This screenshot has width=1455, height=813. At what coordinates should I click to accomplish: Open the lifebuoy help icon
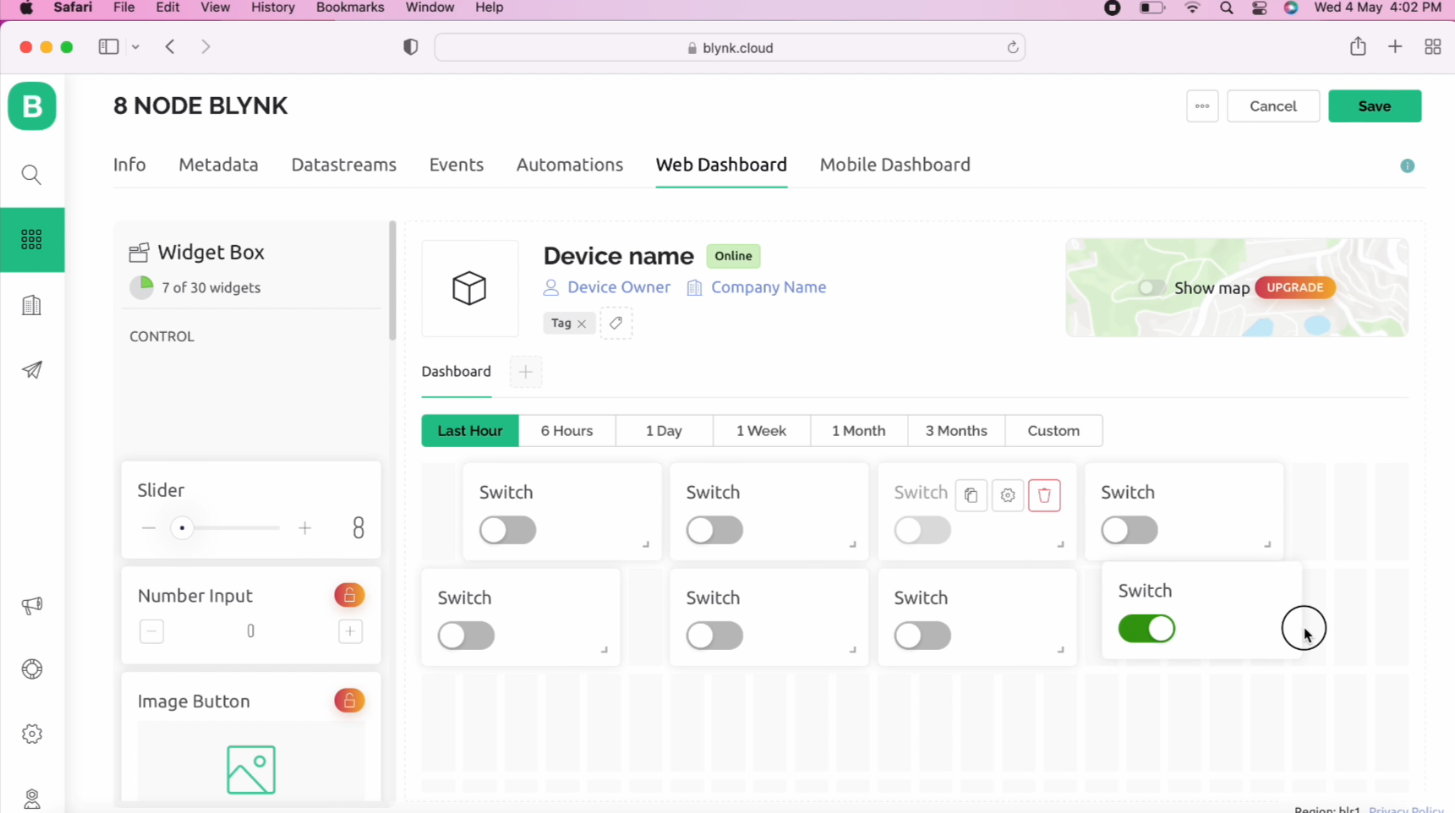32,669
